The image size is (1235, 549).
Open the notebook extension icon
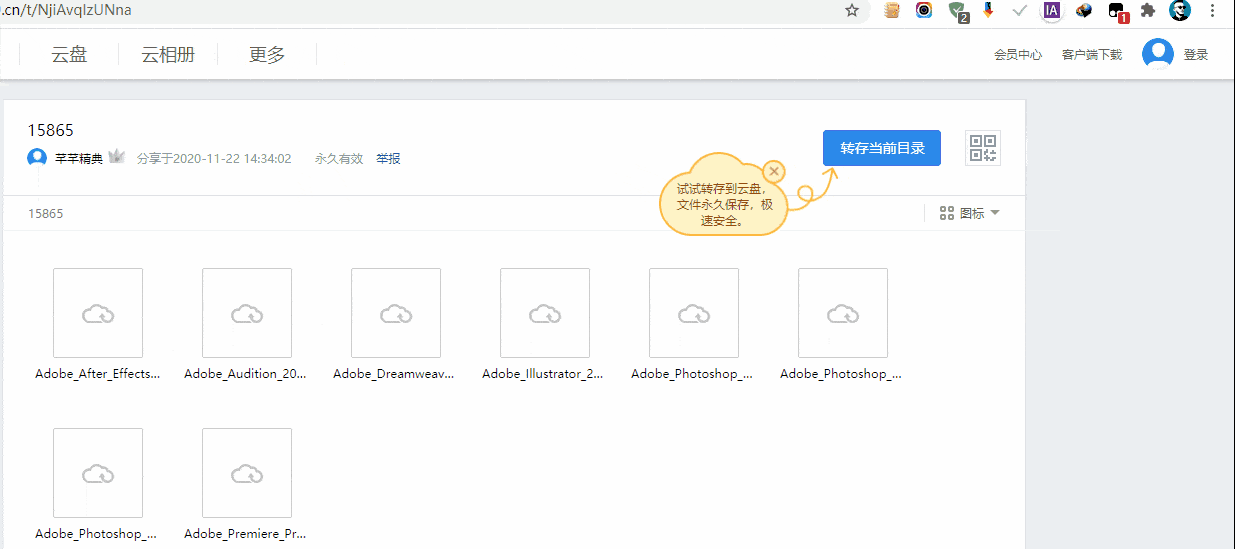pyautogui.click(x=893, y=10)
